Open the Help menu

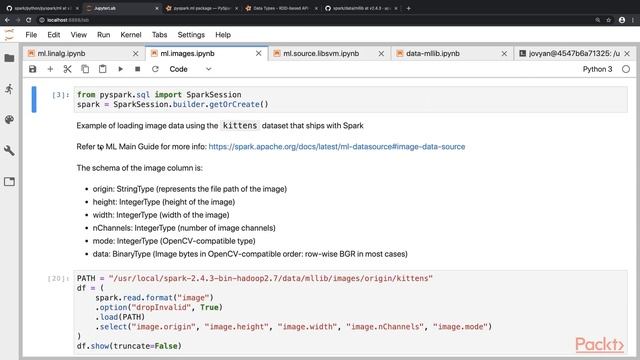point(223,35)
